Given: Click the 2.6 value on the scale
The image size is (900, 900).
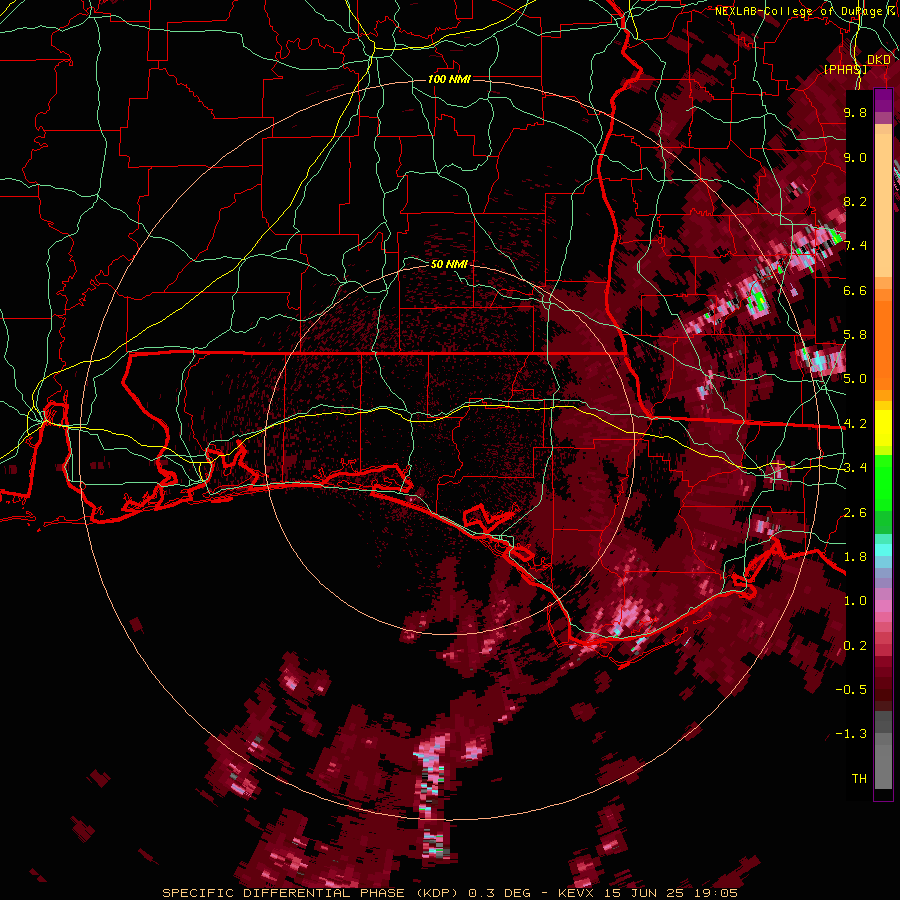Looking at the screenshot, I should point(855,513).
